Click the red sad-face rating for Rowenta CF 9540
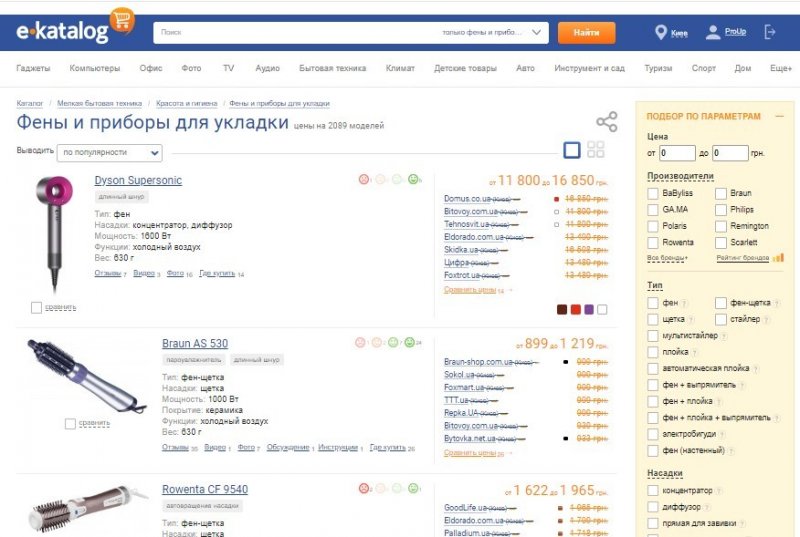The width and height of the screenshot is (800, 537). 363,488
